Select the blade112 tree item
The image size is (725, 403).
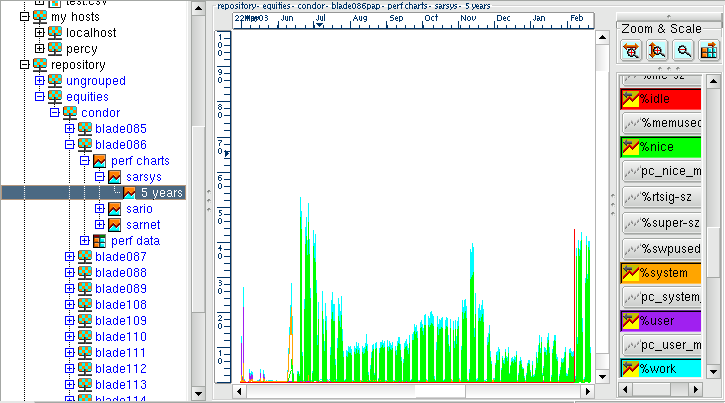tap(121, 369)
